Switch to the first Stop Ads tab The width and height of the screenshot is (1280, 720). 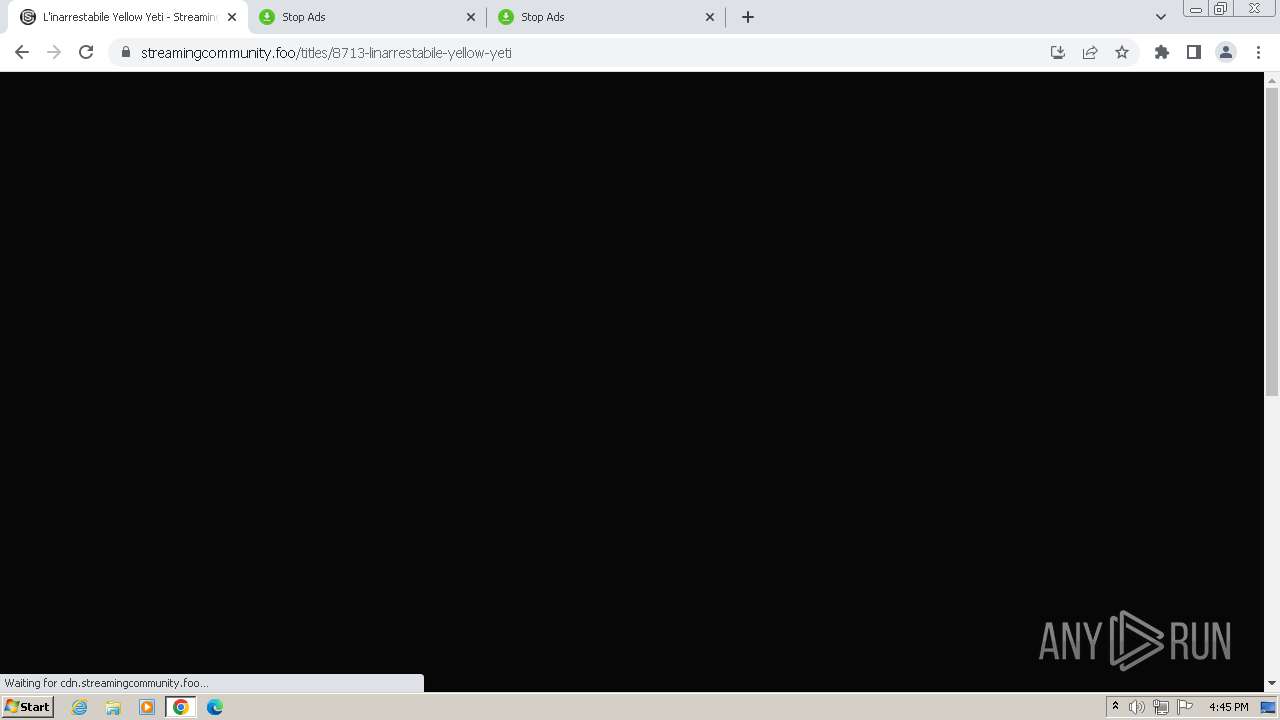pos(366,17)
